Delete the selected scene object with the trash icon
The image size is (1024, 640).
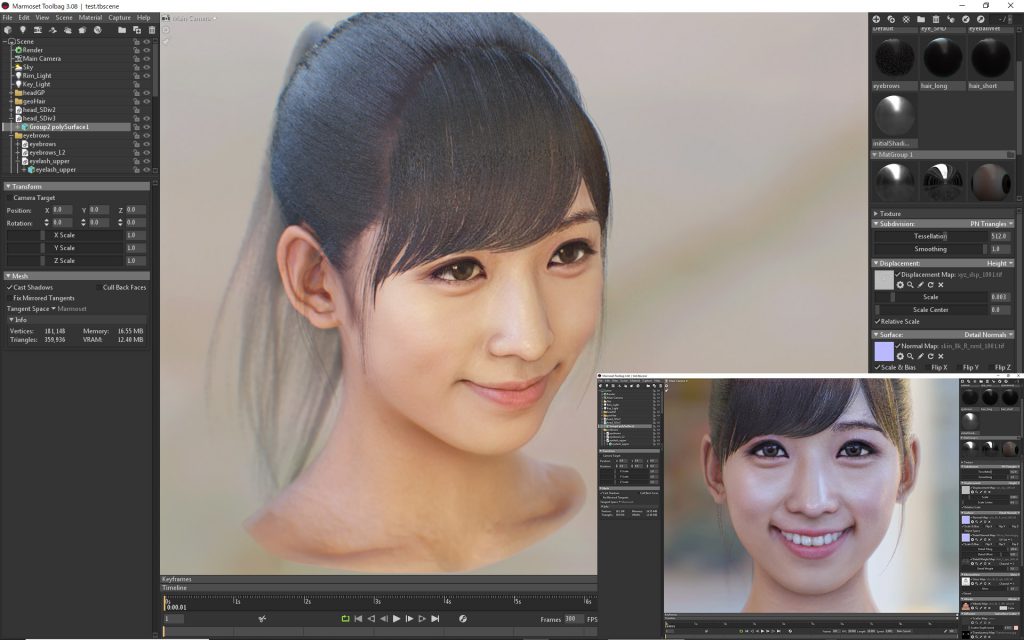coord(152,30)
